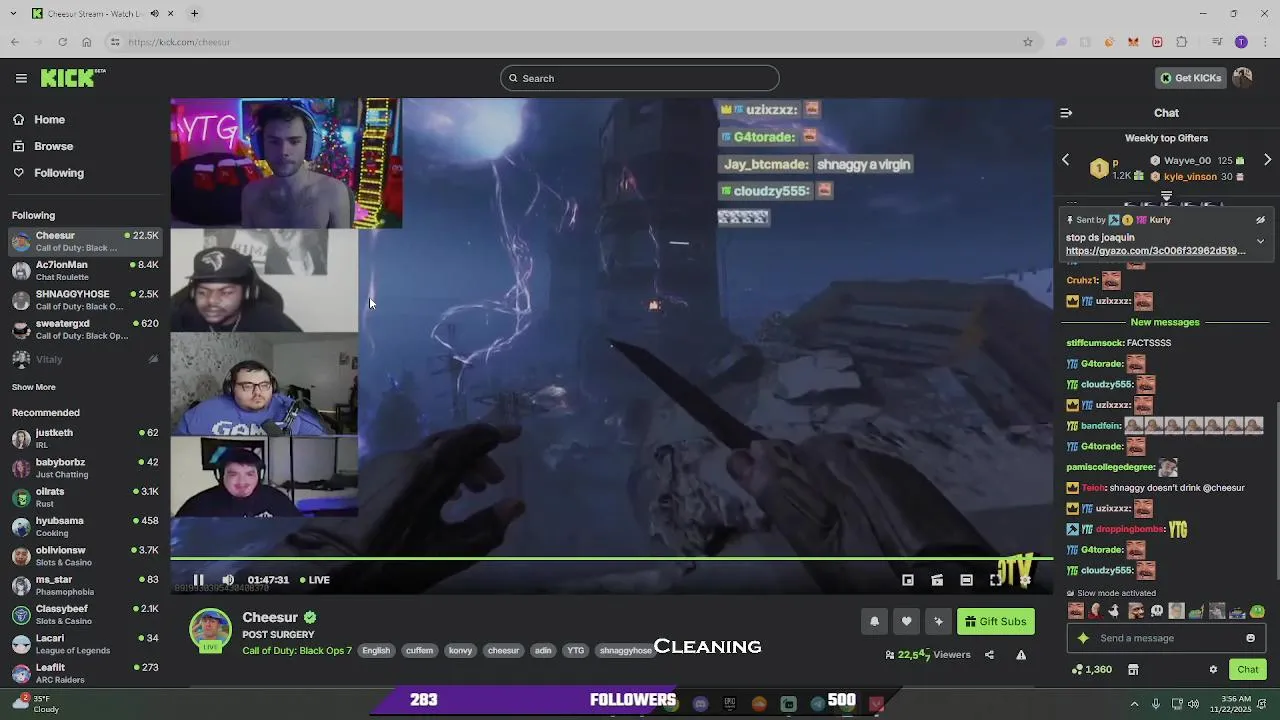The image size is (1280, 720).
Task: Report stream with warning triangle icon
Action: tap(1021, 655)
